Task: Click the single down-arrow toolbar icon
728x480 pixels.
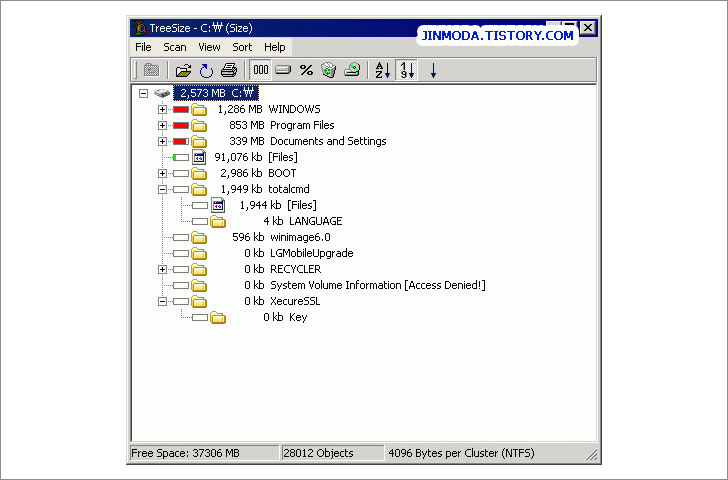Action: [433, 71]
